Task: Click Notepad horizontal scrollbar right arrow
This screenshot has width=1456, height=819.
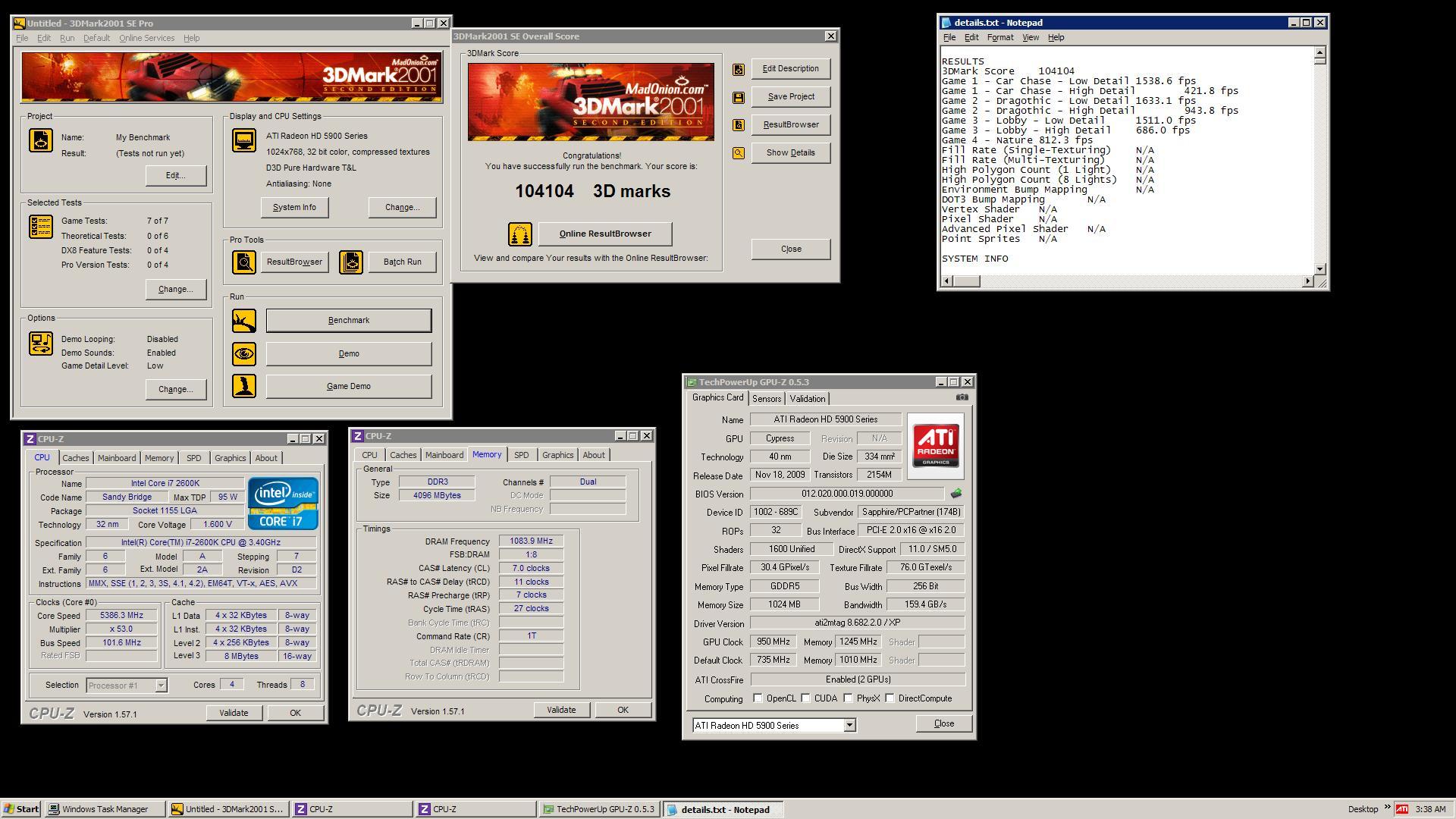Action: [1307, 281]
